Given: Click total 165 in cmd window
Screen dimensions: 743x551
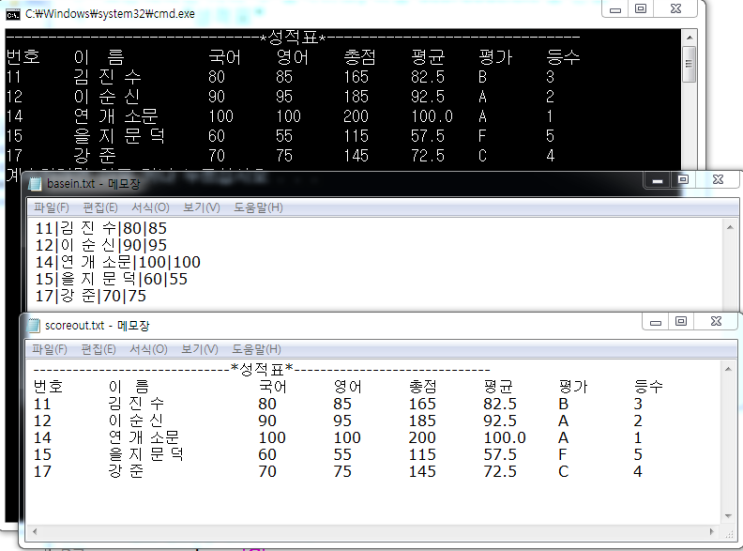Looking at the screenshot, I should pyautogui.click(x=356, y=77).
